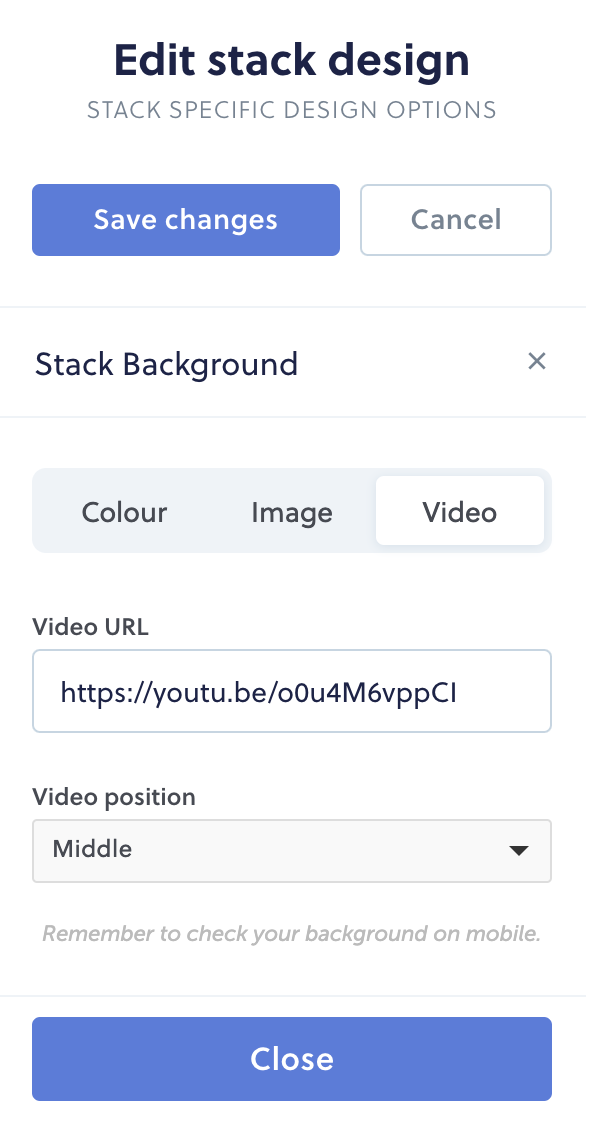This screenshot has height=1130, width=596.
Task: Click the Edit stack design heading
Action: point(292,61)
